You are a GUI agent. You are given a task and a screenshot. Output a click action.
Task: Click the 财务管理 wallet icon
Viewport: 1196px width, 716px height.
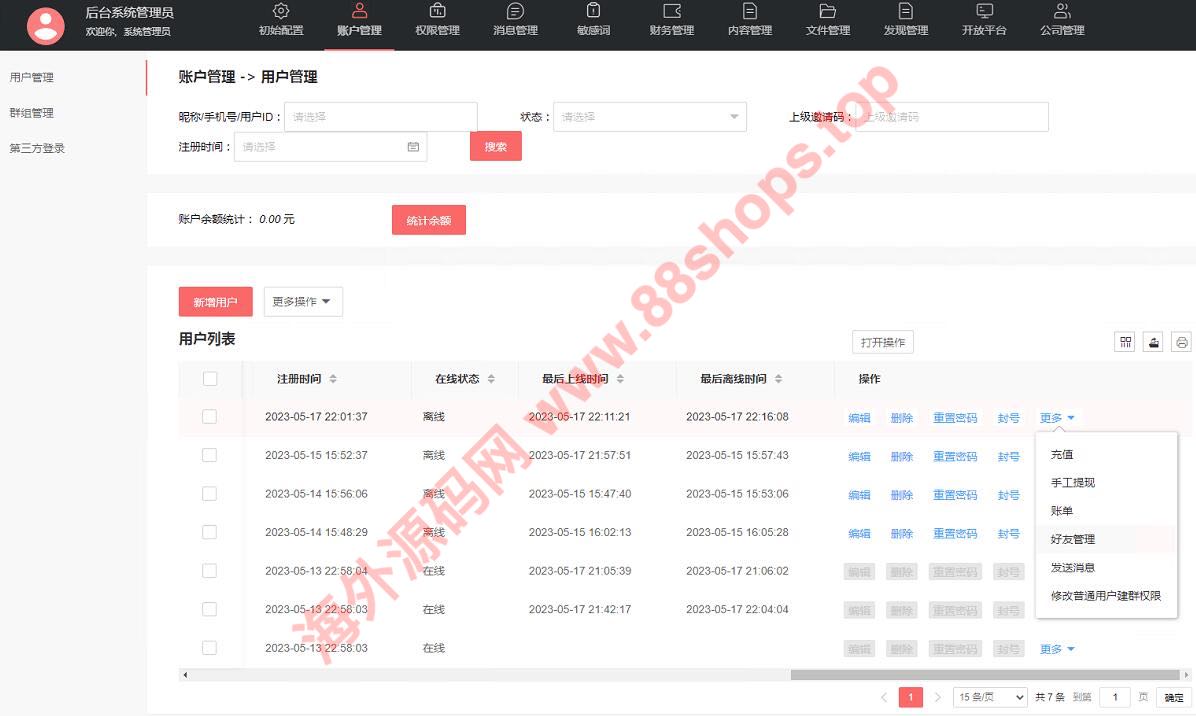click(672, 12)
